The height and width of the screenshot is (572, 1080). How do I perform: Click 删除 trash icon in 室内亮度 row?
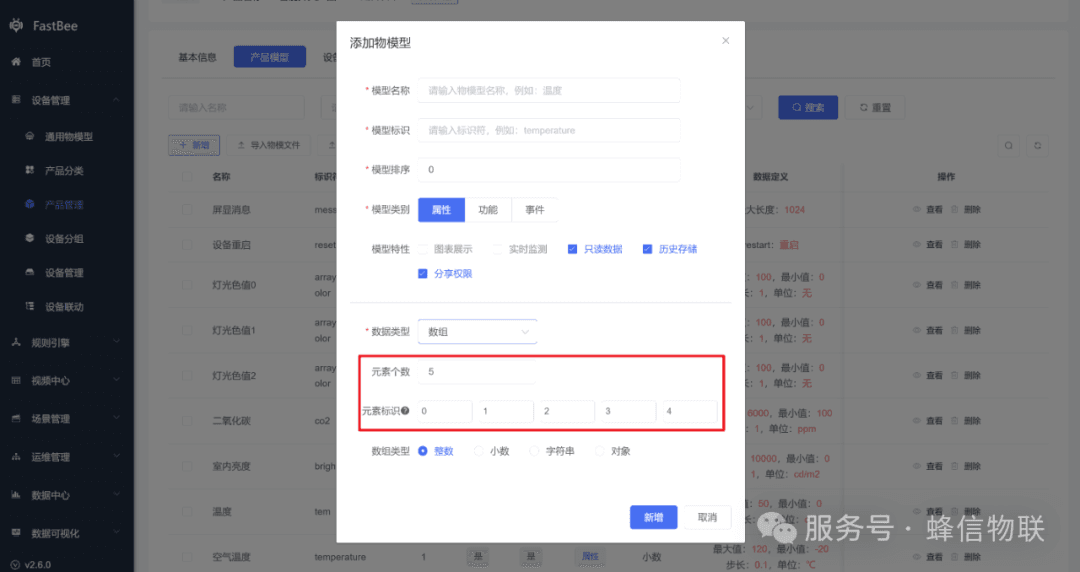click(x=955, y=466)
